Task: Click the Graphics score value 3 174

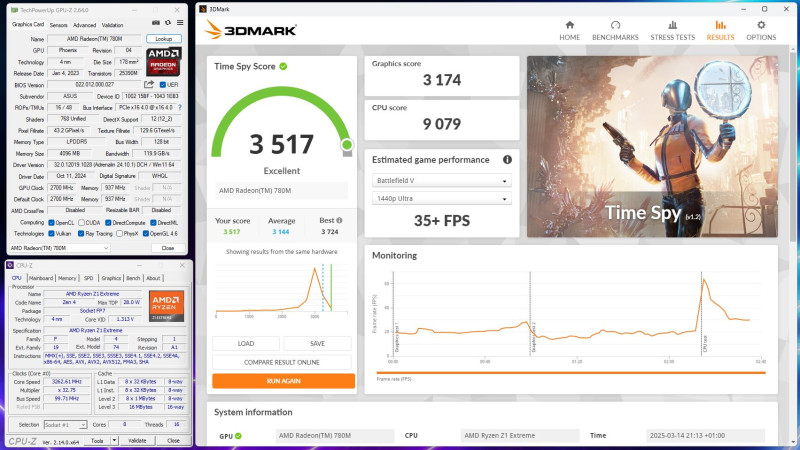Action: pos(442,80)
